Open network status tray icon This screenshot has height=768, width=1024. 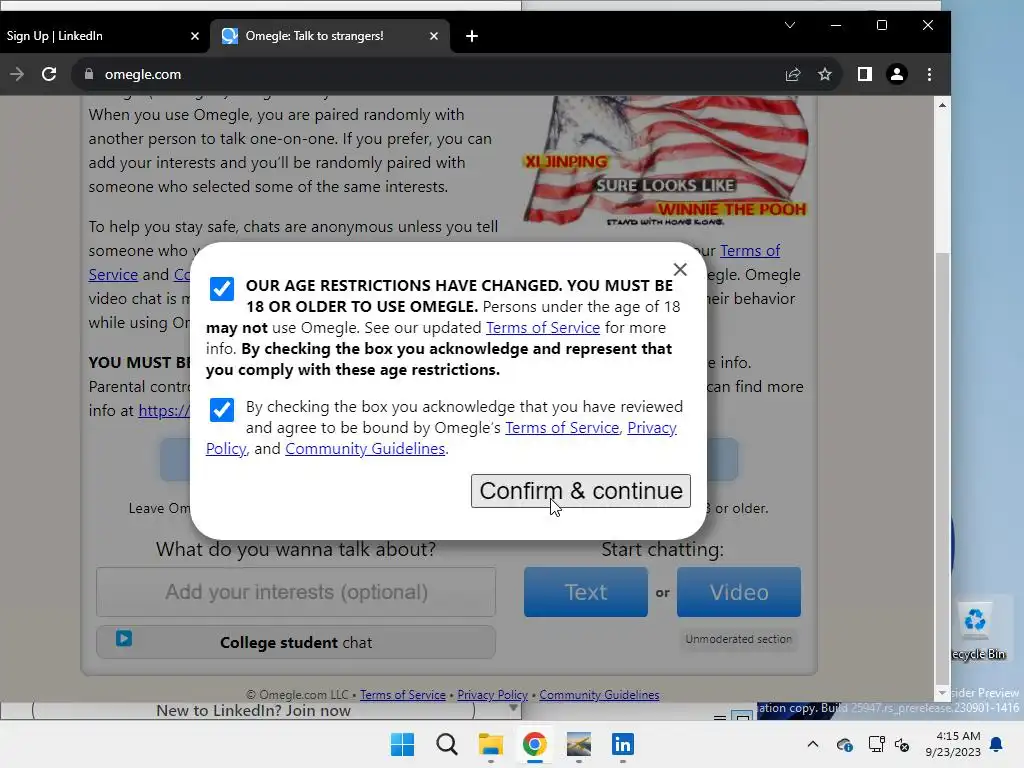point(876,744)
